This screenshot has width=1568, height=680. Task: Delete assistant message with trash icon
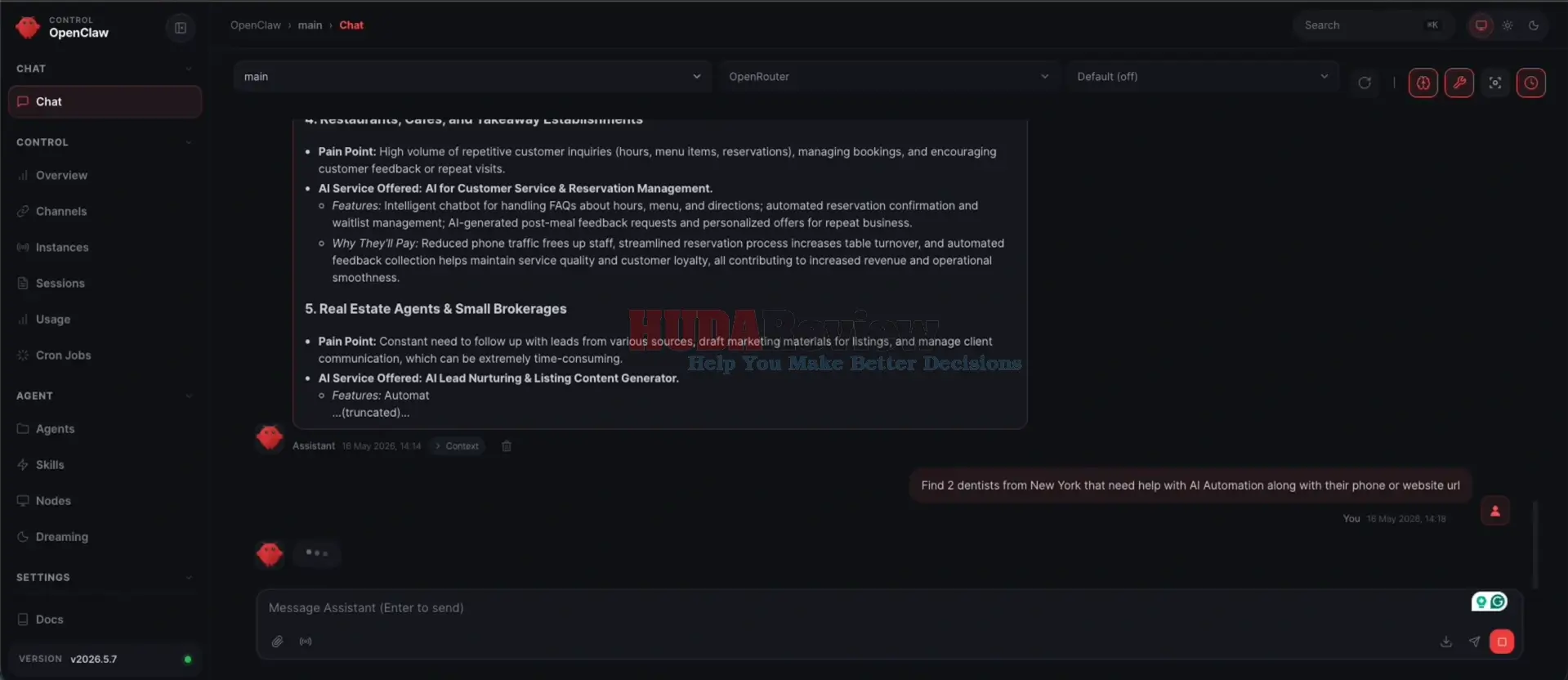507,446
